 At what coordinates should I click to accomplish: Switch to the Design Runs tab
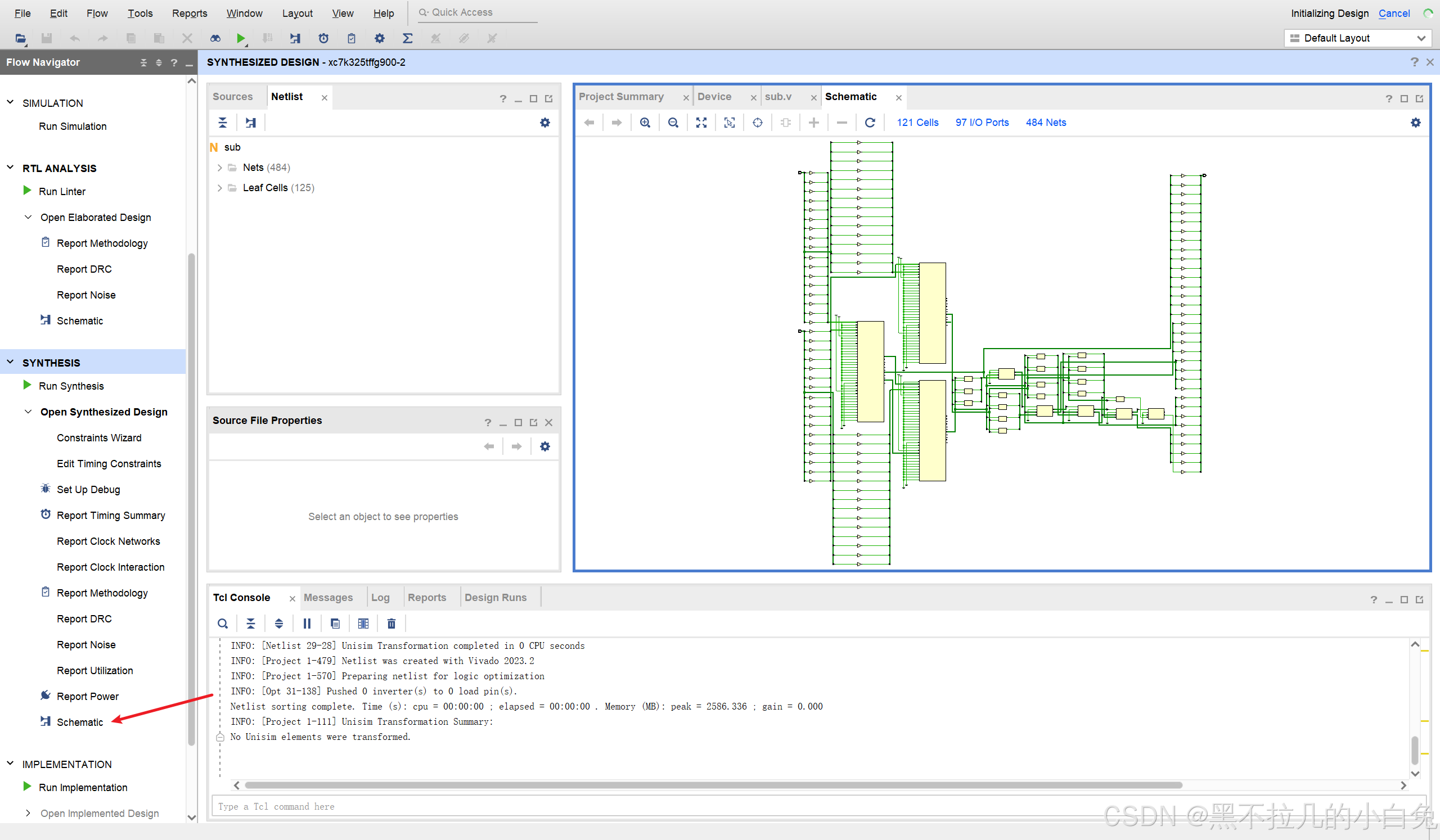(495, 597)
